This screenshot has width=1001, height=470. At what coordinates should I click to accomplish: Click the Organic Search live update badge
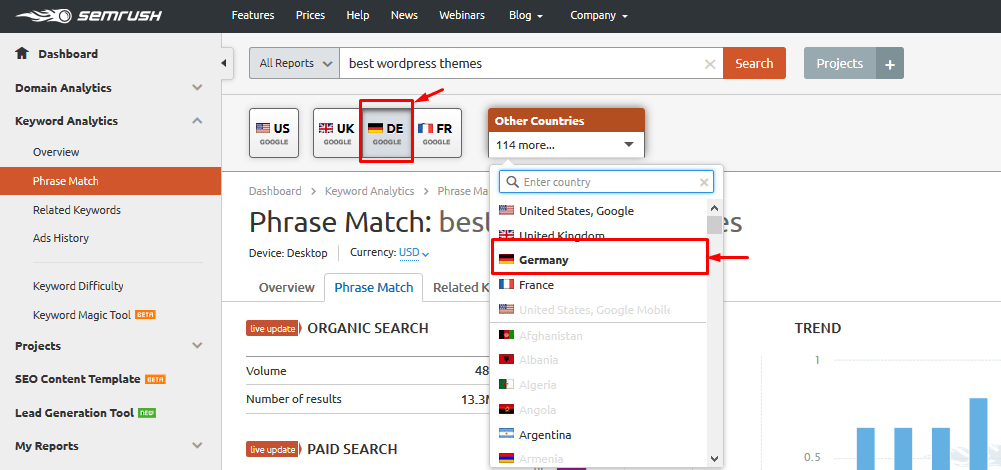point(273,328)
